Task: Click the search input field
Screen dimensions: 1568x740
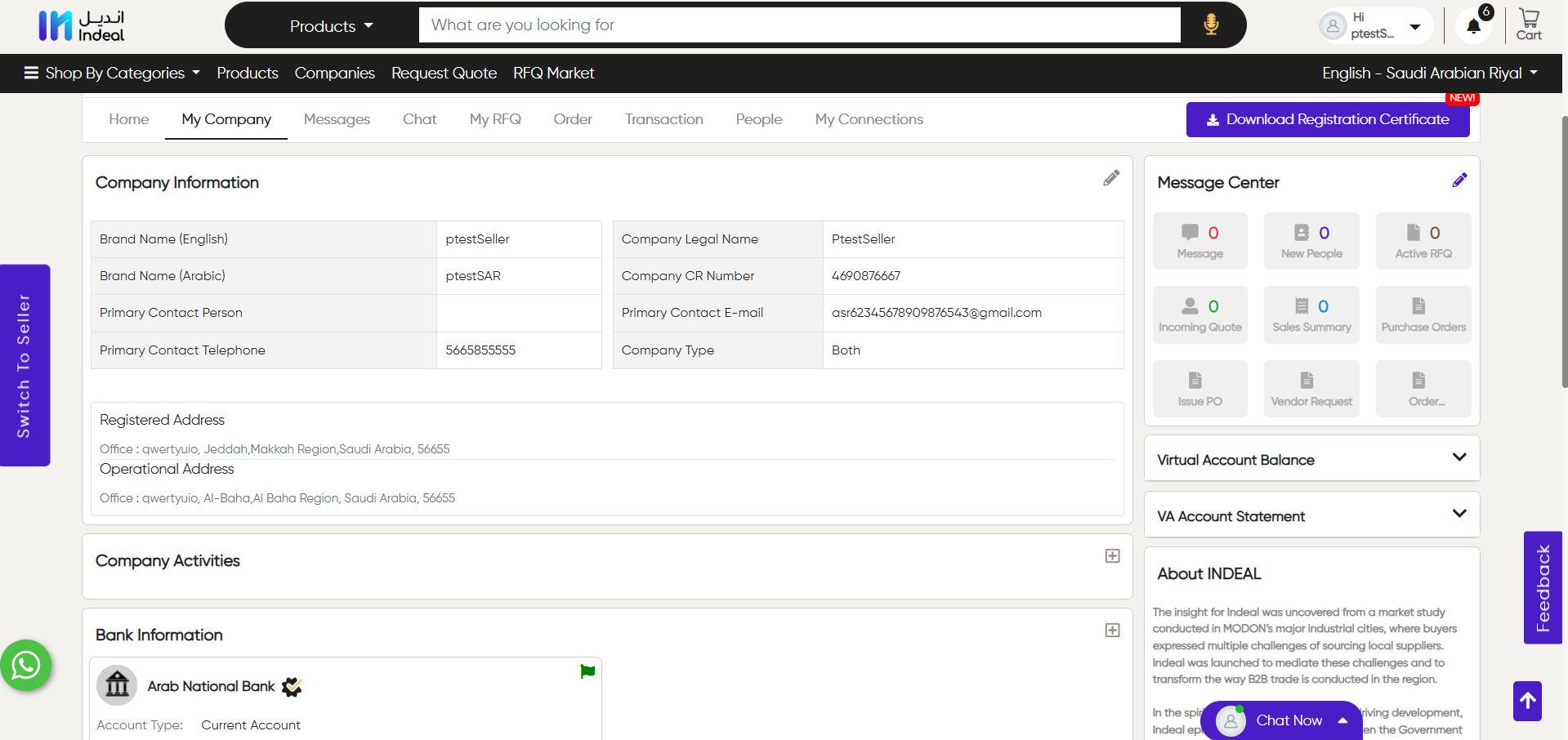Action: [799, 25]
